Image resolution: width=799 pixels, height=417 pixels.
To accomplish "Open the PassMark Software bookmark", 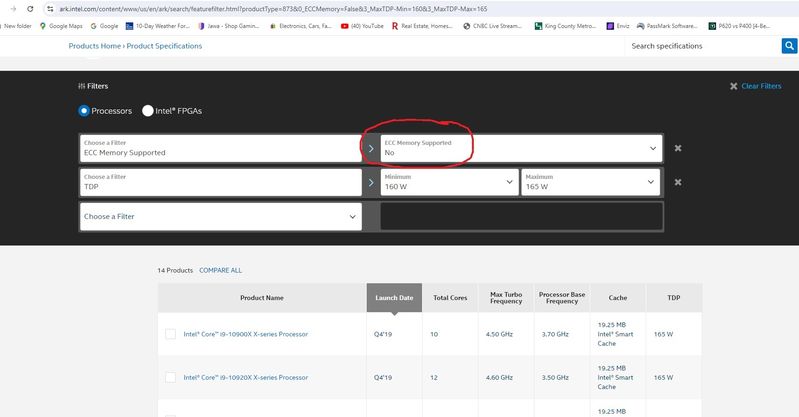I will pyautogui.click(x=667, y=25).
